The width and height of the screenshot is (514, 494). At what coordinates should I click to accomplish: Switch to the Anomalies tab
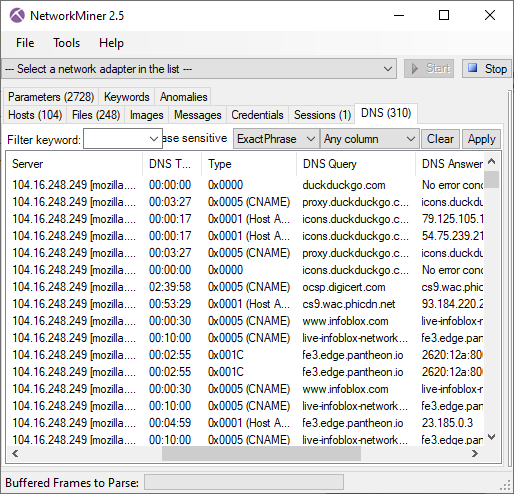[x=183, y=97]
